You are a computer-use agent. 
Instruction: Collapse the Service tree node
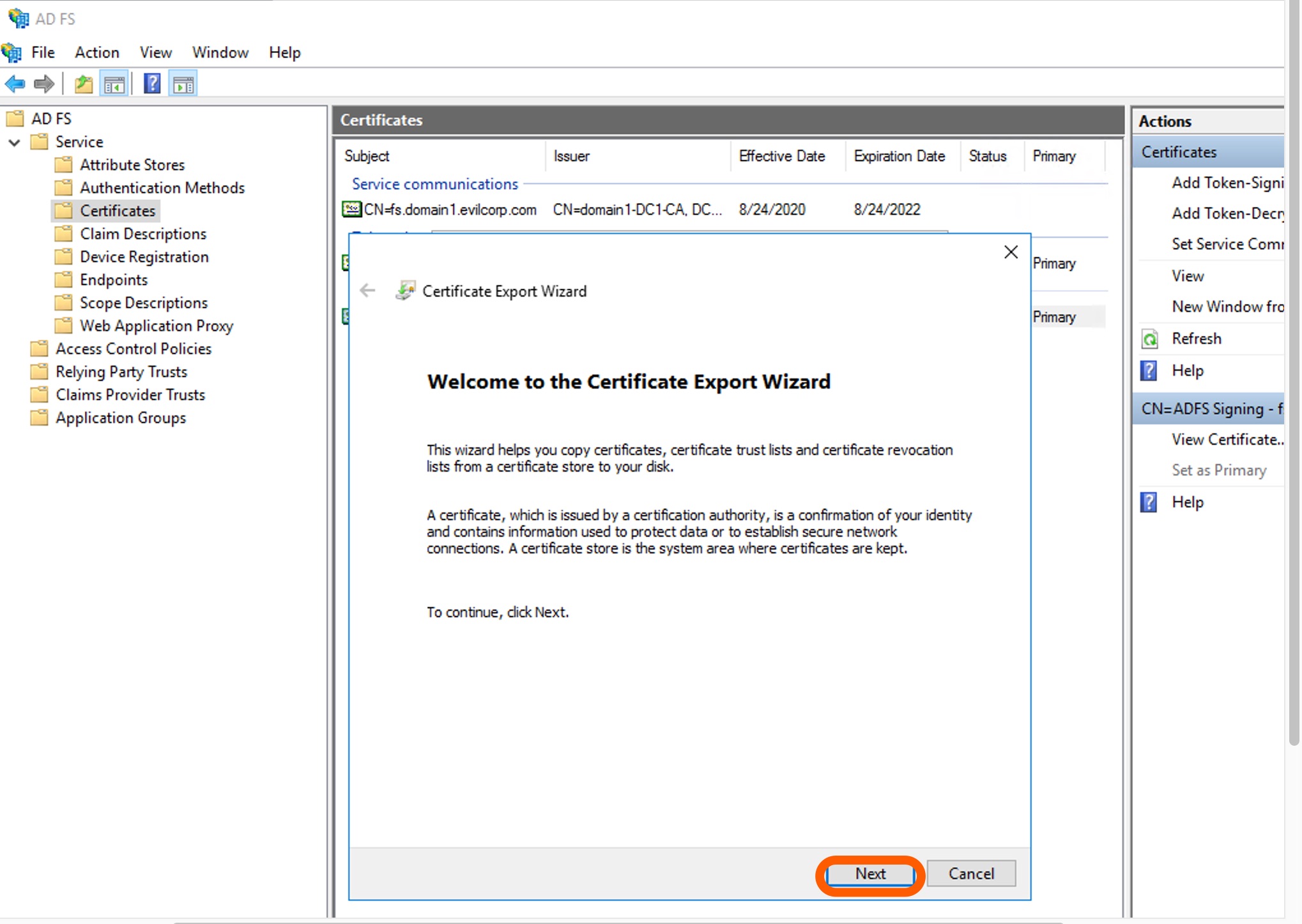pos(14,142)
